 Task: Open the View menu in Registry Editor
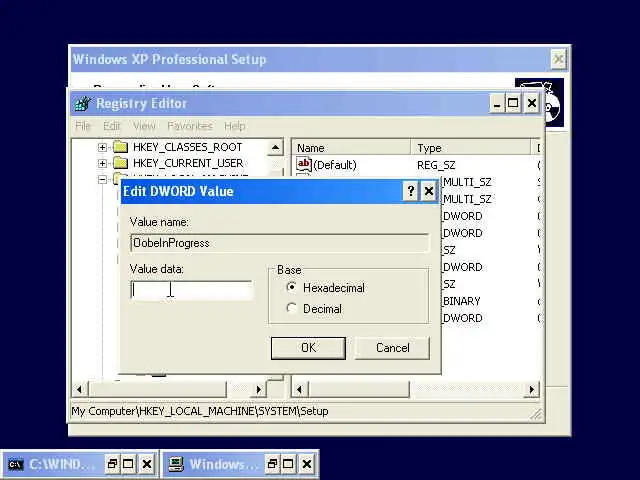coord(144,126)
